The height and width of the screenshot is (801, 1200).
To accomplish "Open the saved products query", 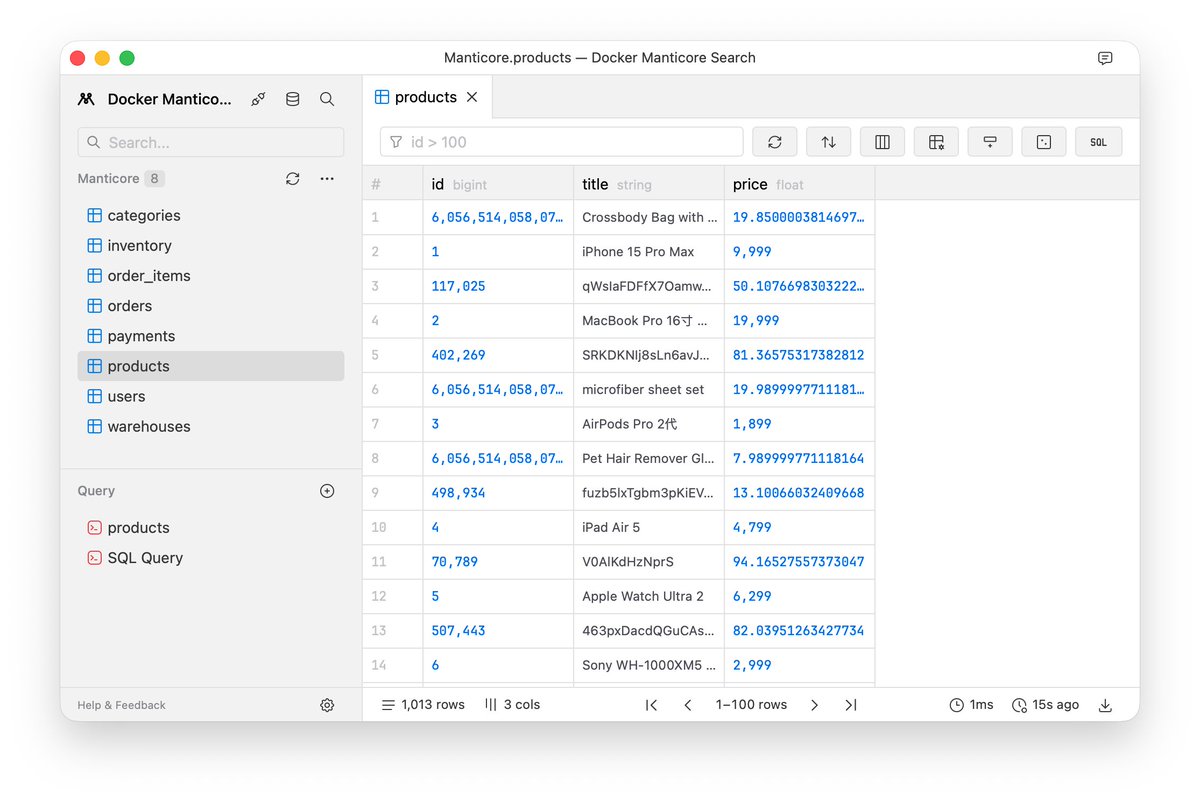I will point(211,528).
